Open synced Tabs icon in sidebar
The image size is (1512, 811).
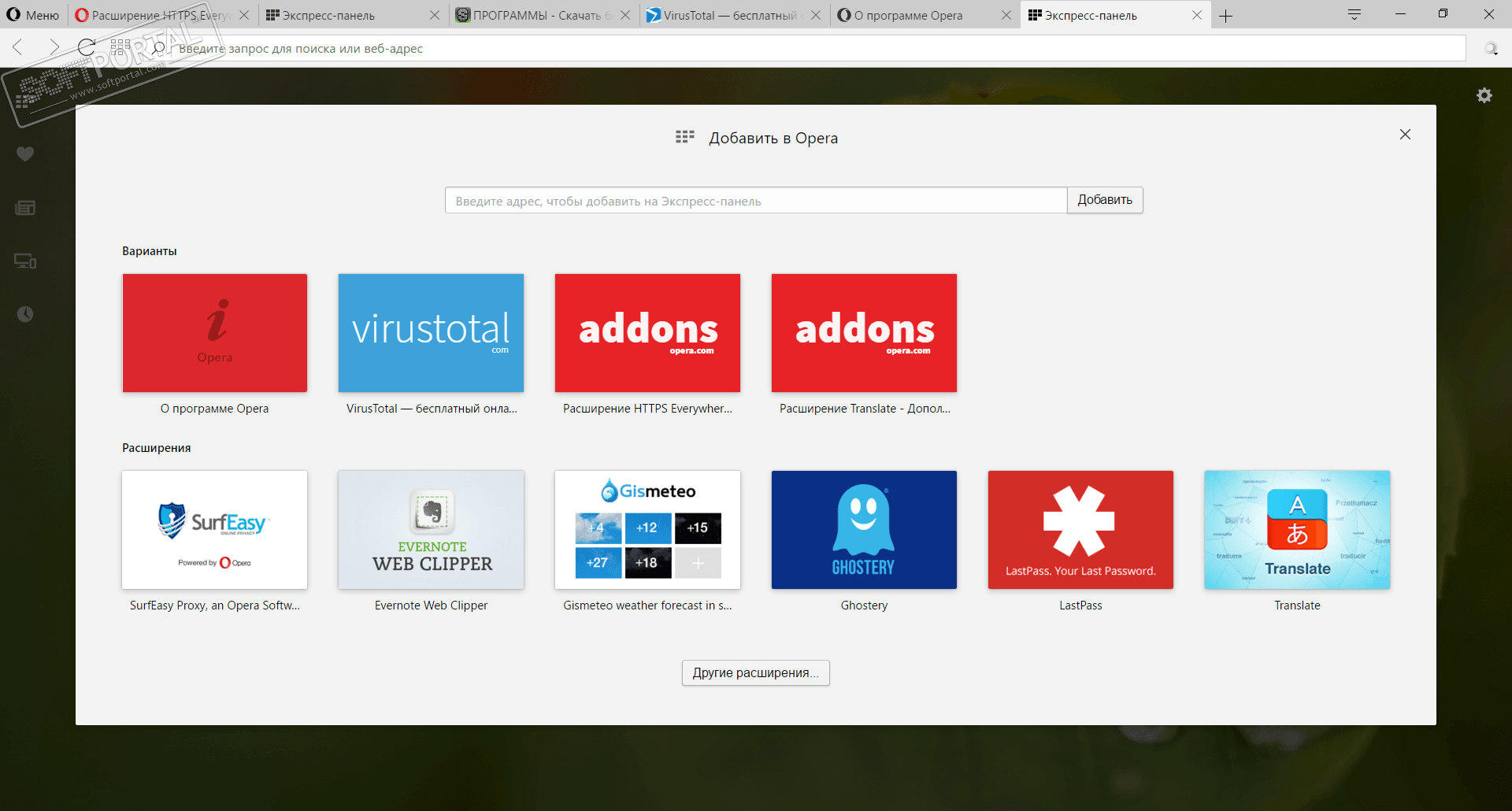click(25, 261)
